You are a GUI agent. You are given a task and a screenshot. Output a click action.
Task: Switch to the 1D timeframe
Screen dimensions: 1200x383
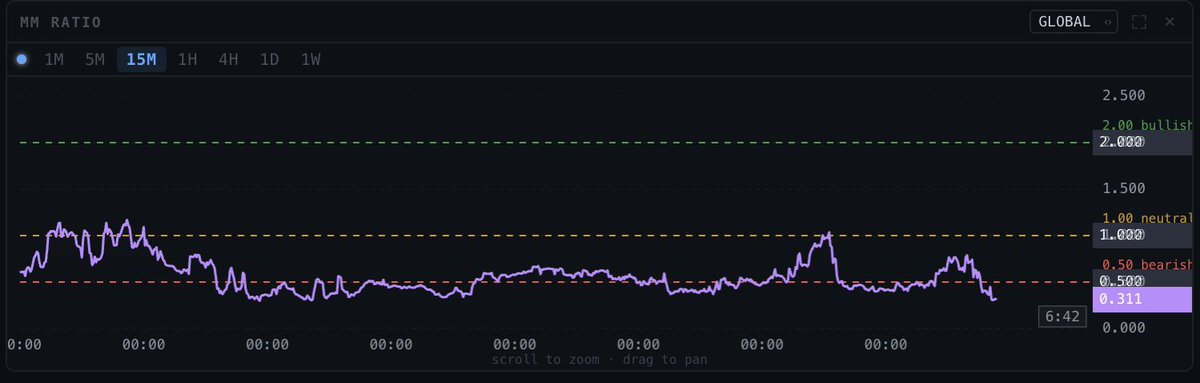[x=269, y=59]
